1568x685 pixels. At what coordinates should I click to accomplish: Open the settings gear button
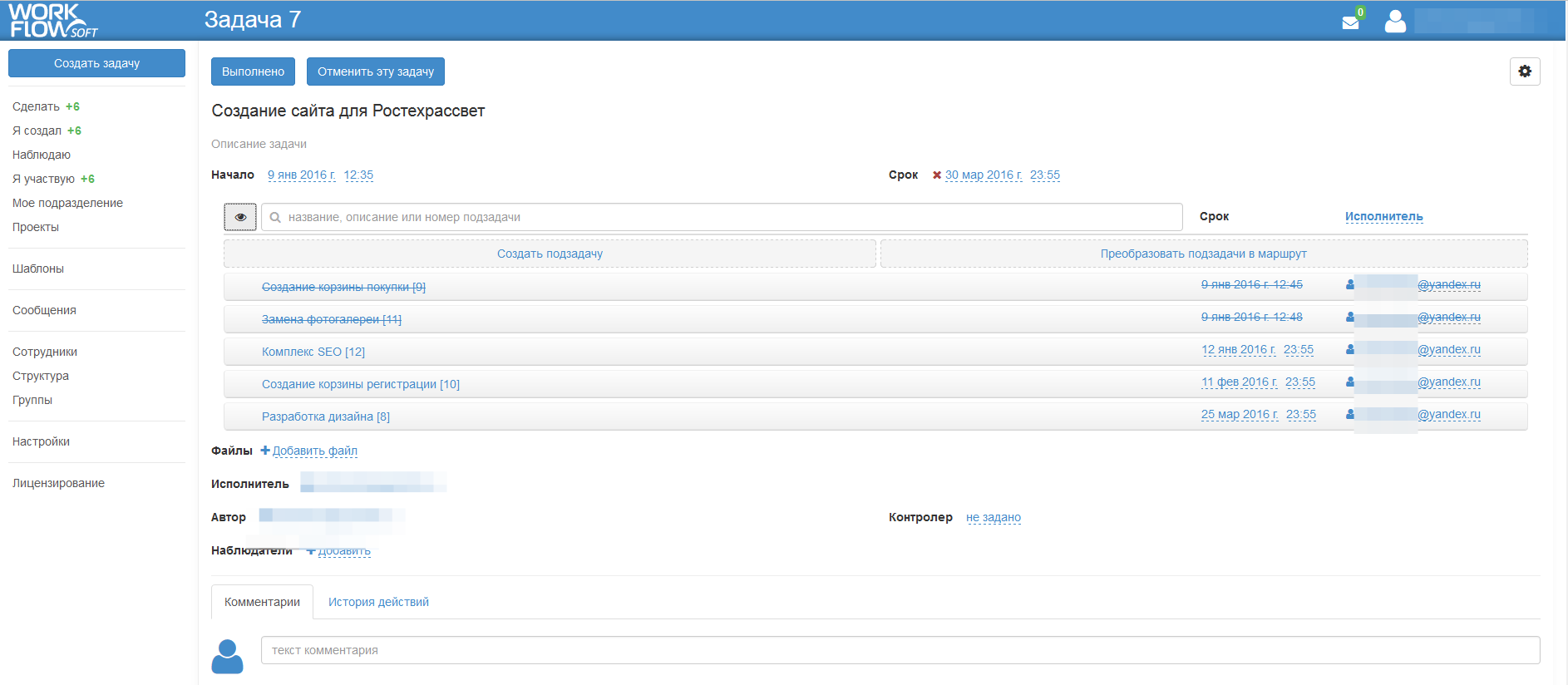point(1525,71)
